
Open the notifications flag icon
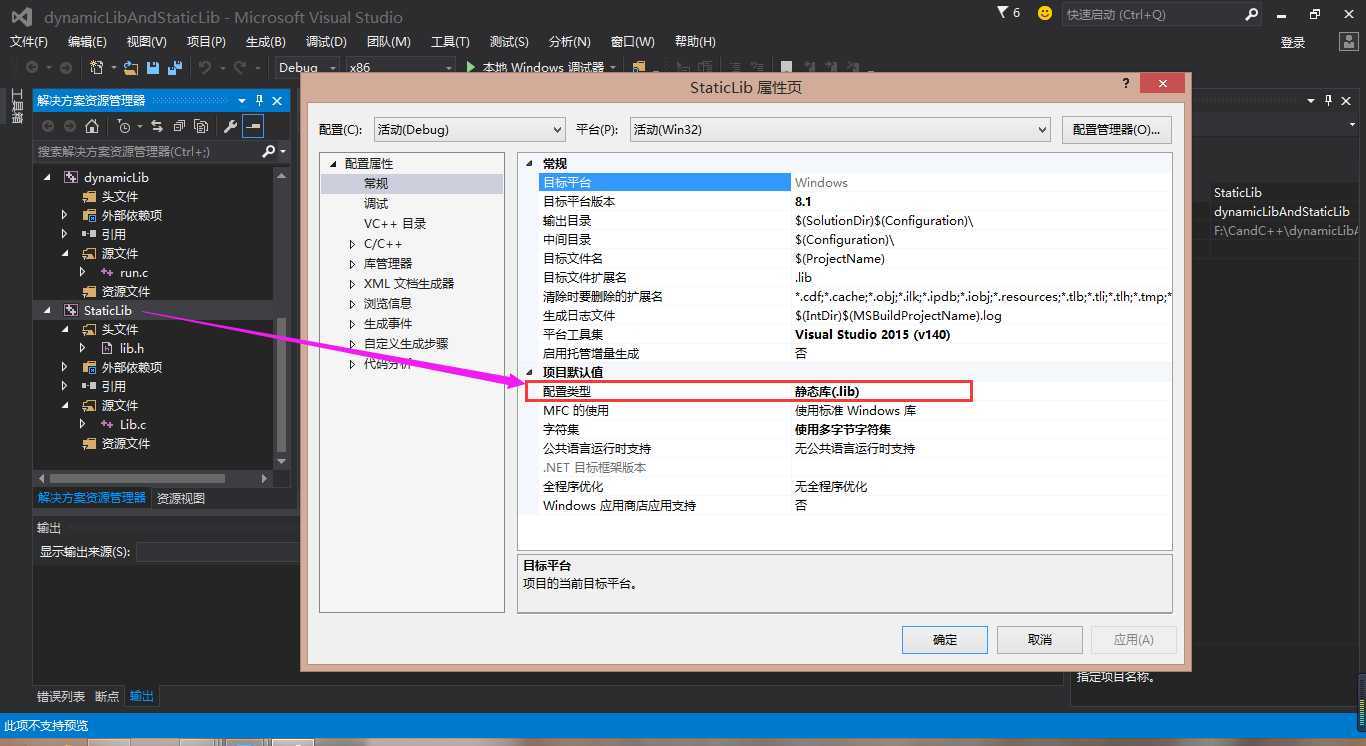(1003, 13)
